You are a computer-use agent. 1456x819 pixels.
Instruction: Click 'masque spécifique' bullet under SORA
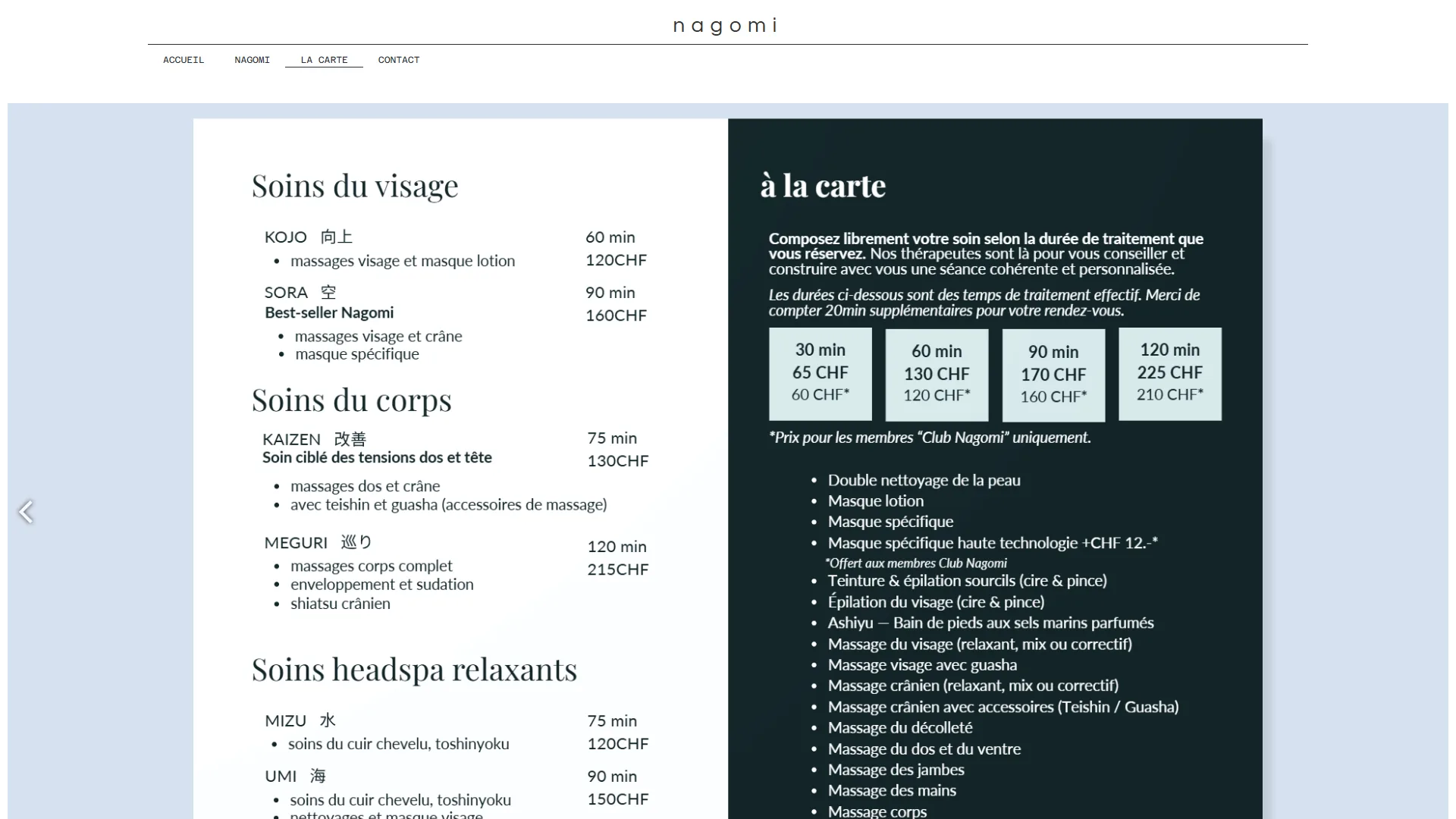pos(357,354)
